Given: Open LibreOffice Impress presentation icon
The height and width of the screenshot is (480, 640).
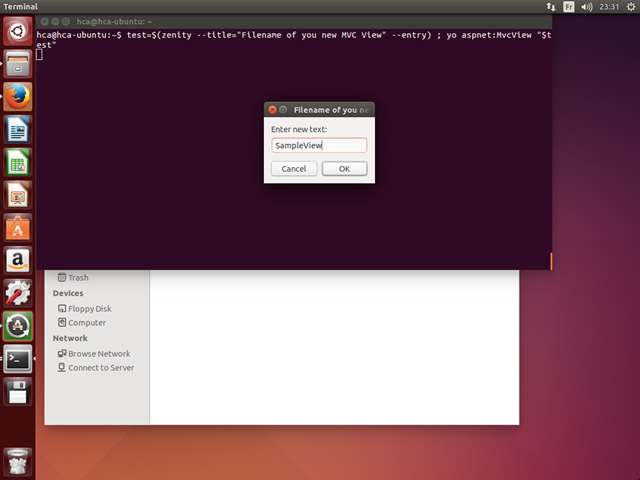Looking at the screenshot, I should [18, 195].
